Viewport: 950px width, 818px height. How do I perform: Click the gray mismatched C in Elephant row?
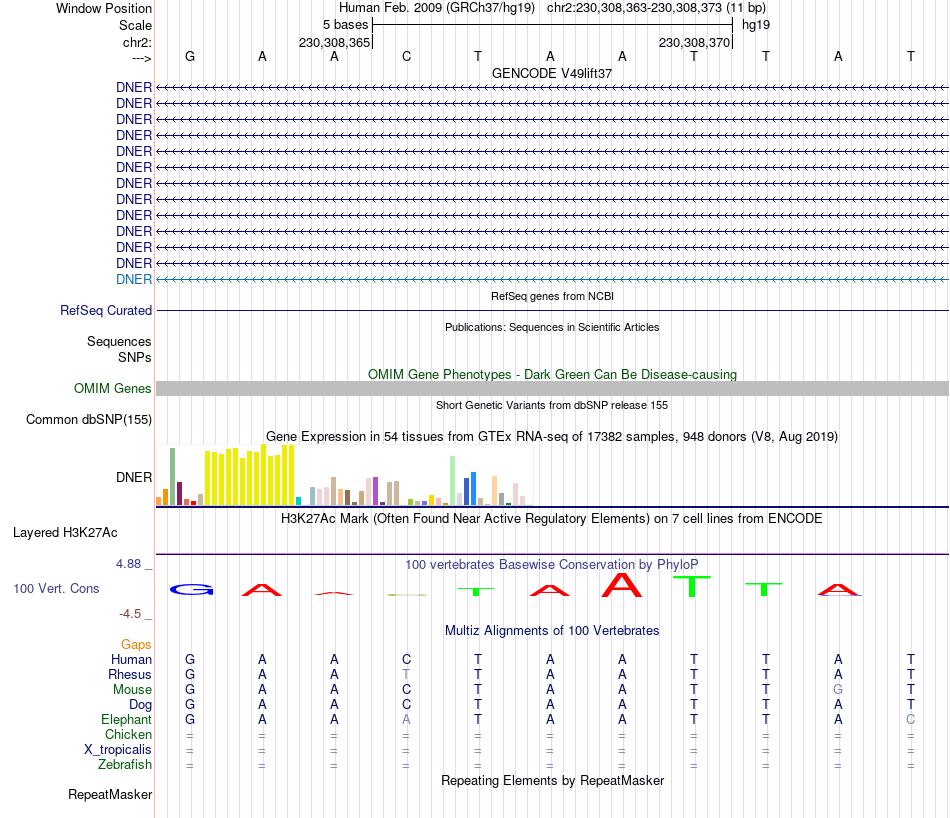point(910,719)
